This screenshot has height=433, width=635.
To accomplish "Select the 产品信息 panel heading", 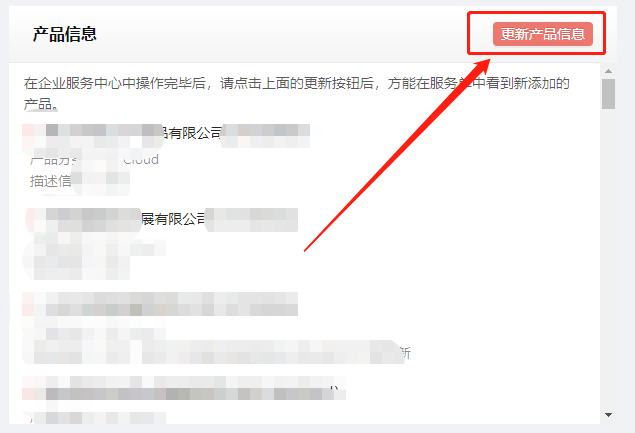I will 65,34.
